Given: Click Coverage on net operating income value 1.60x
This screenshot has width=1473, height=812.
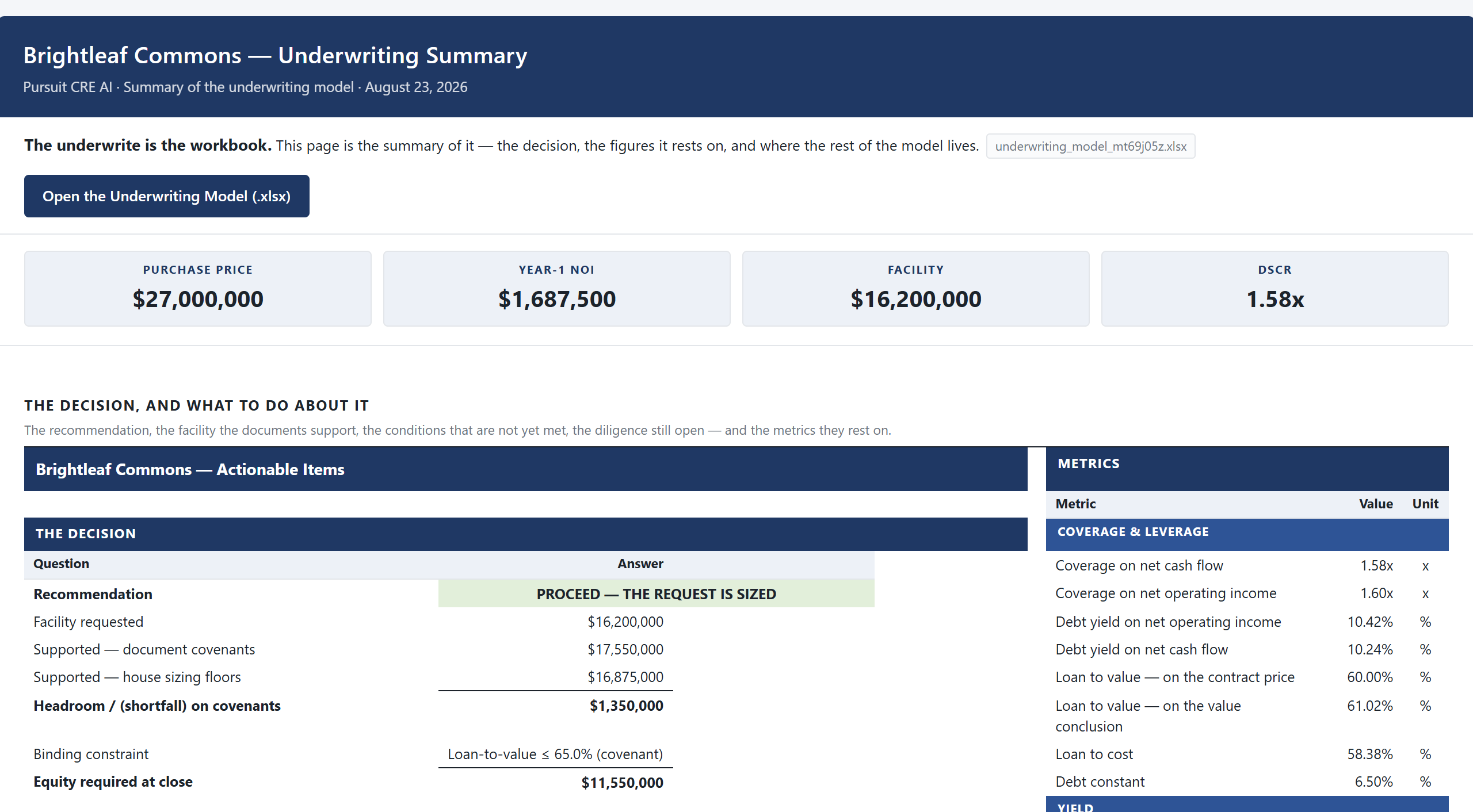Looking at the screenshot, I should point(1376,593).
